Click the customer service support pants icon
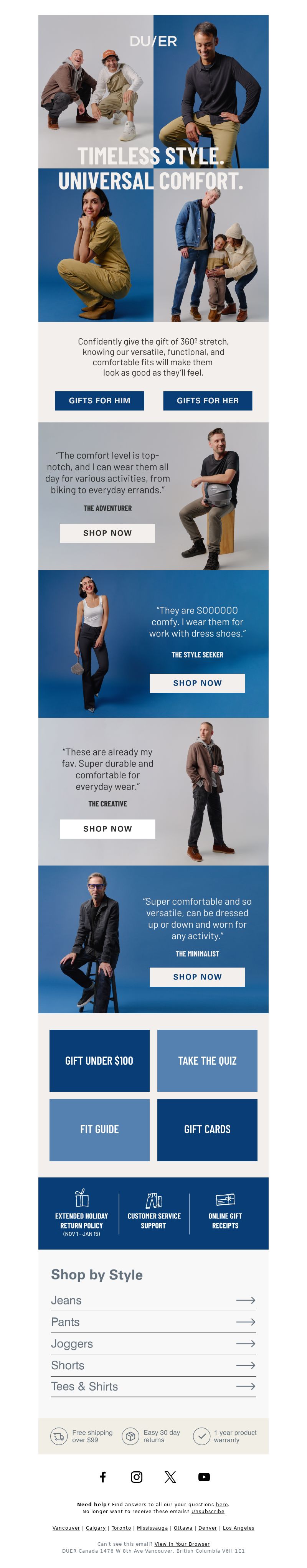307x1568 pixels. pos(153,1200)
